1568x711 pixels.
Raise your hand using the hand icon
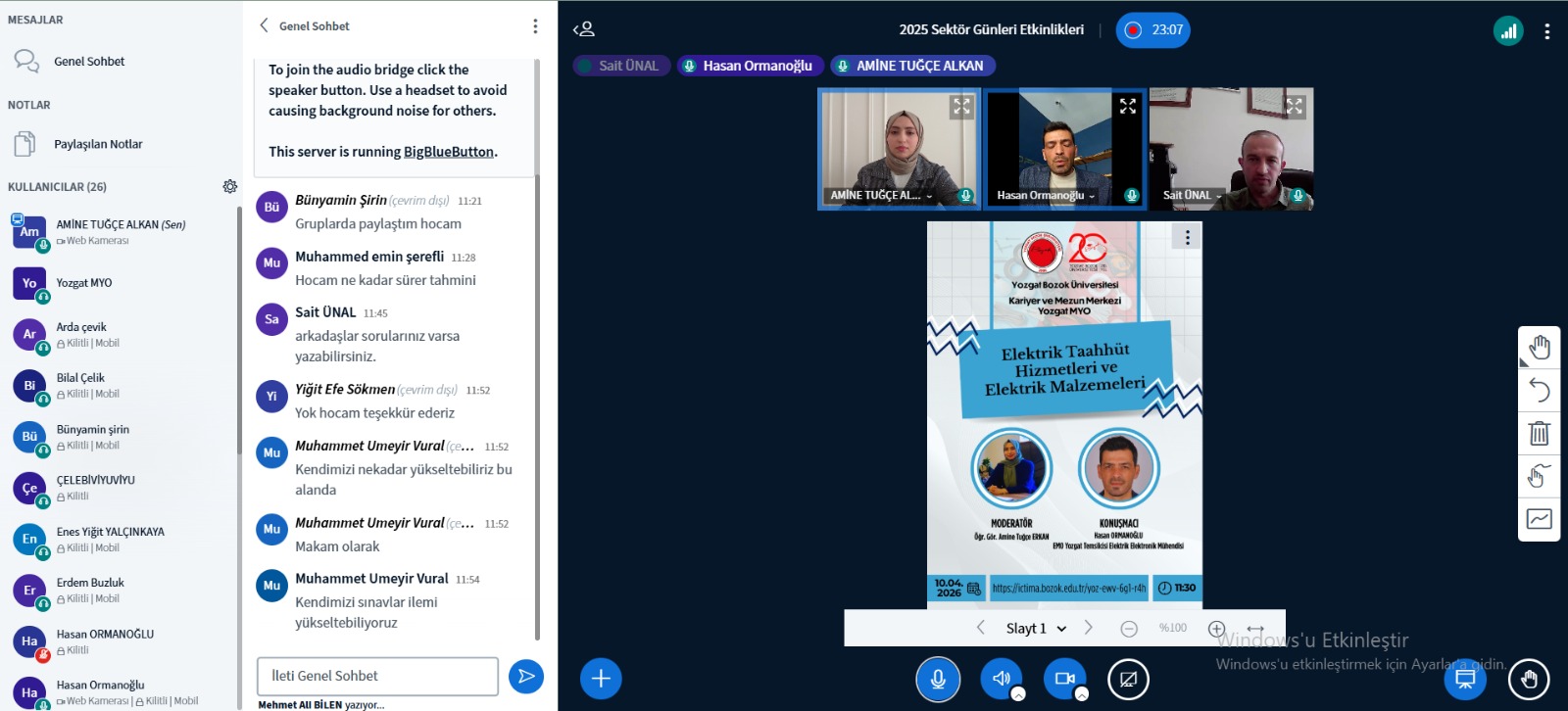(1529, 679)
